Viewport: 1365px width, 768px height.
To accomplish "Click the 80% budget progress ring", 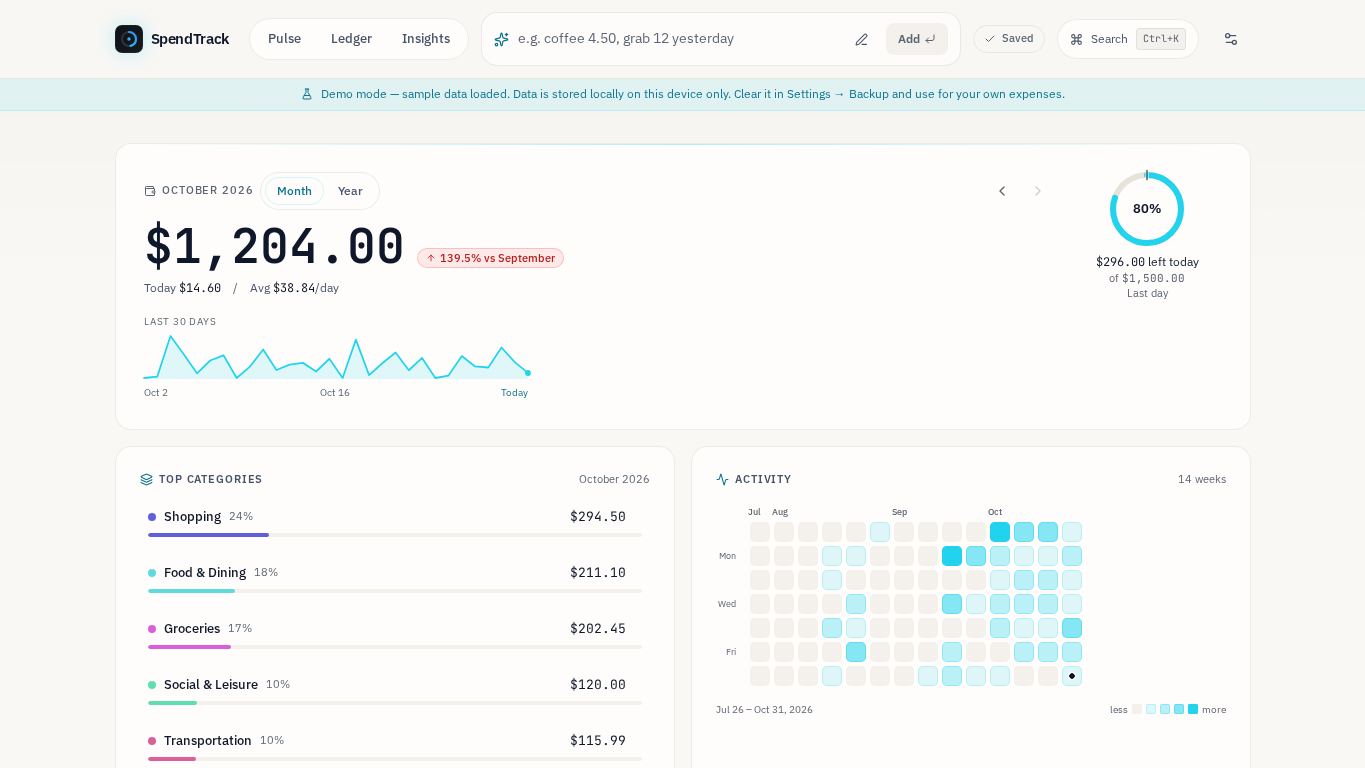I will coord(1147,208).
